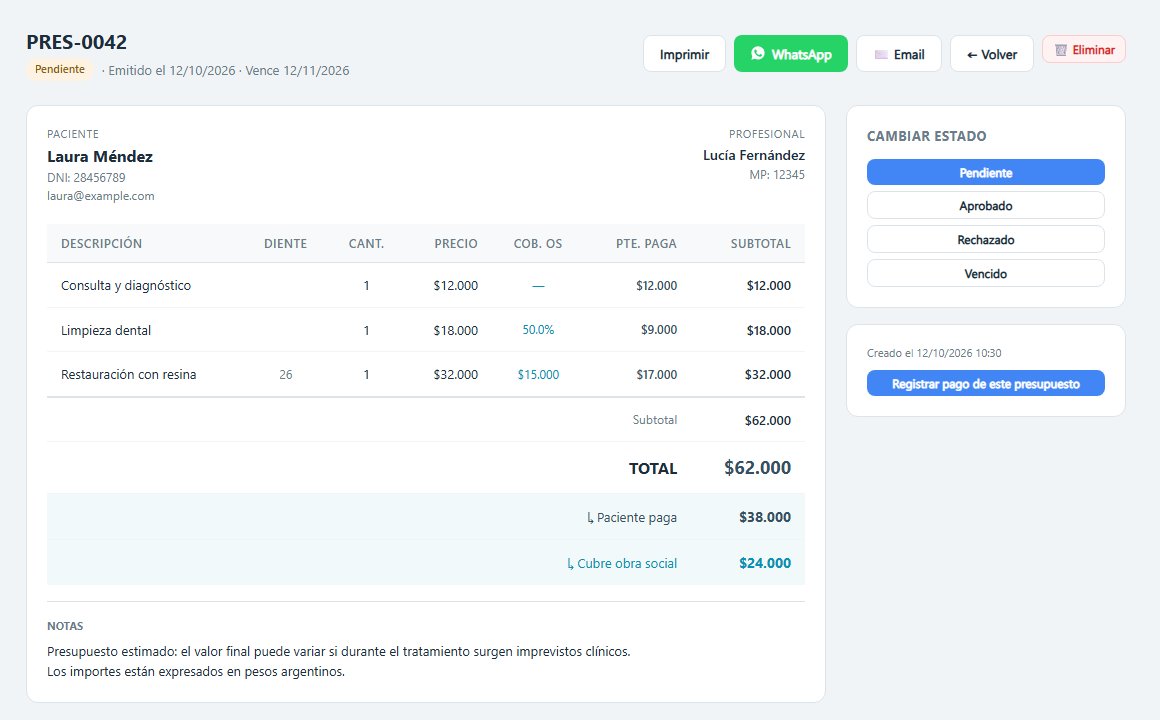Screen dimensions: 1160x720
Task: Select the Consulta y diagnóstico row description
Action: [x=126, y=286]
